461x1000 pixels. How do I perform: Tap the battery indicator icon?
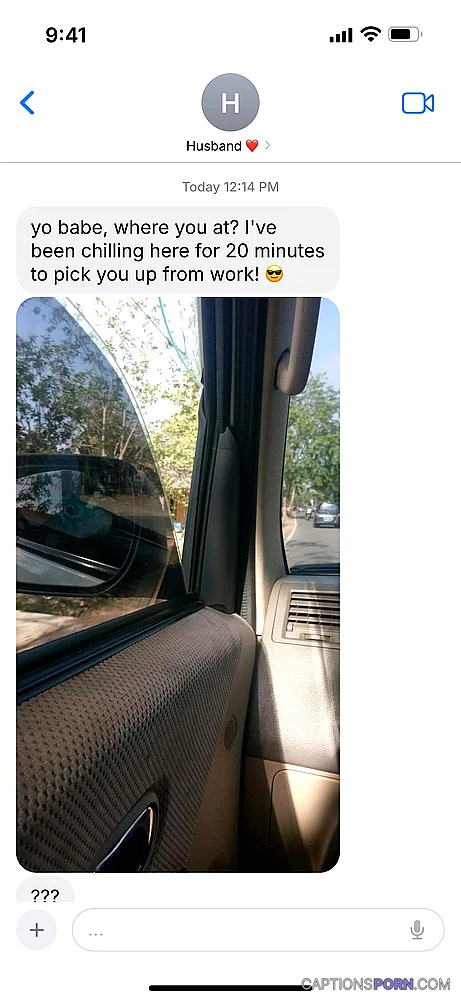405,34
